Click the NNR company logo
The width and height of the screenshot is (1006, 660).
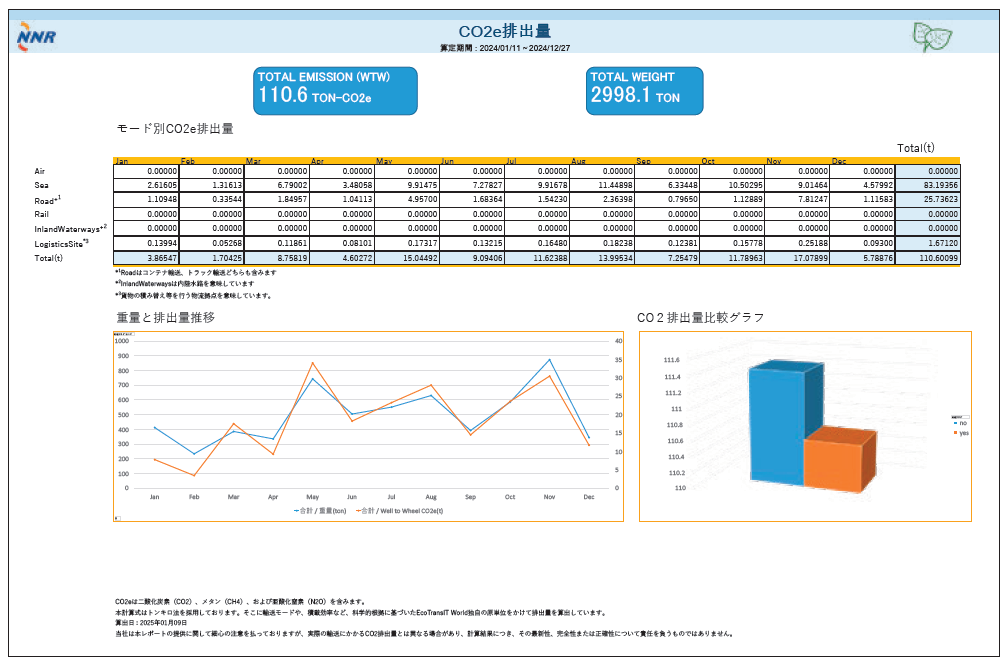[x=37, y=37]
